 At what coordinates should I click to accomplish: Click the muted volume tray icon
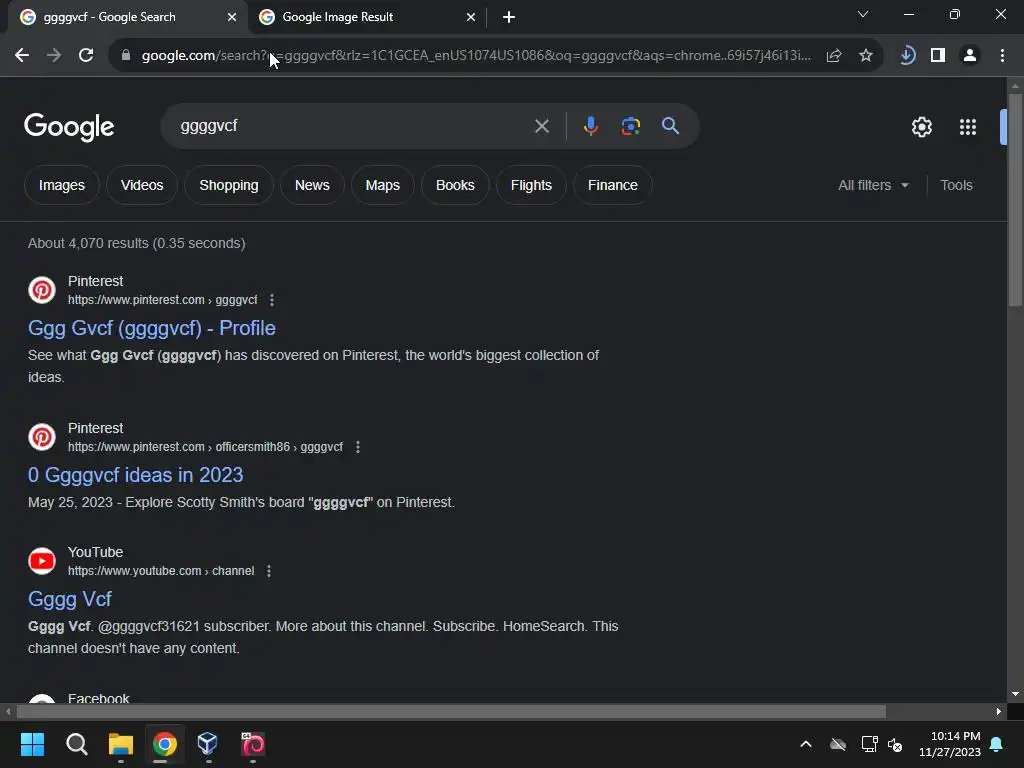coord(895,744)
